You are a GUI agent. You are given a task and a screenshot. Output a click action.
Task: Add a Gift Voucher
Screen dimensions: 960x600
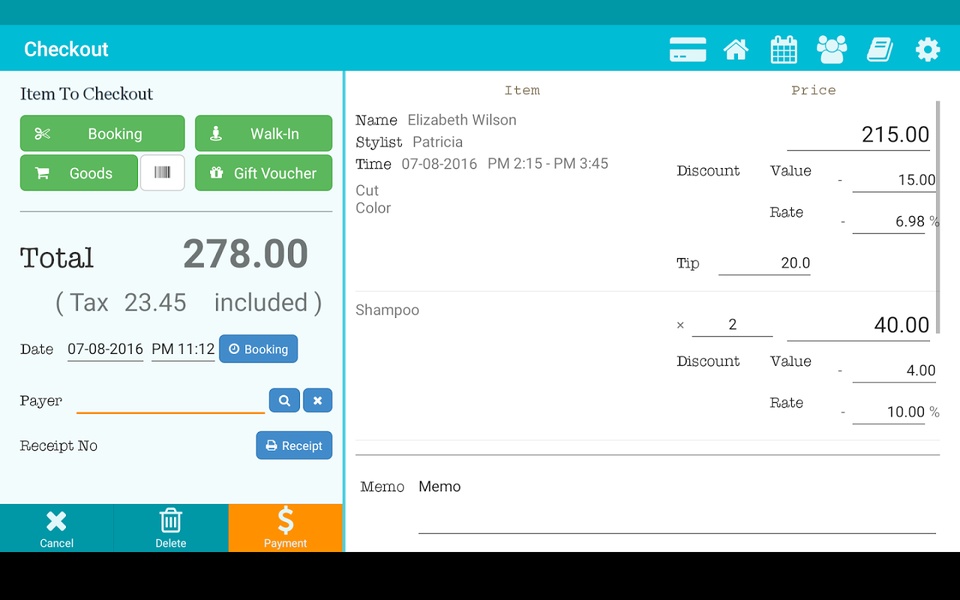pos(263,173)
